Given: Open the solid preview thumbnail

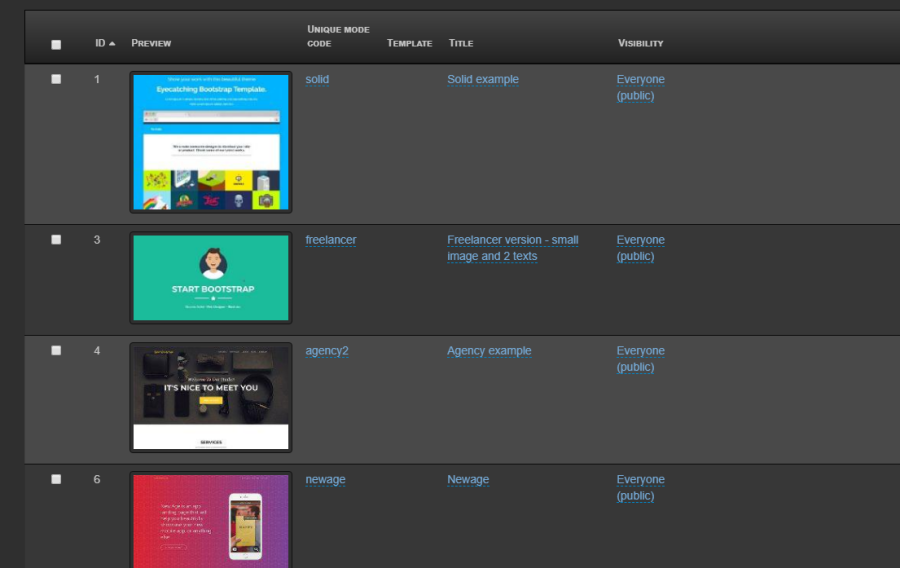Looking at the screenshot, I should click(x=211, y=142).
